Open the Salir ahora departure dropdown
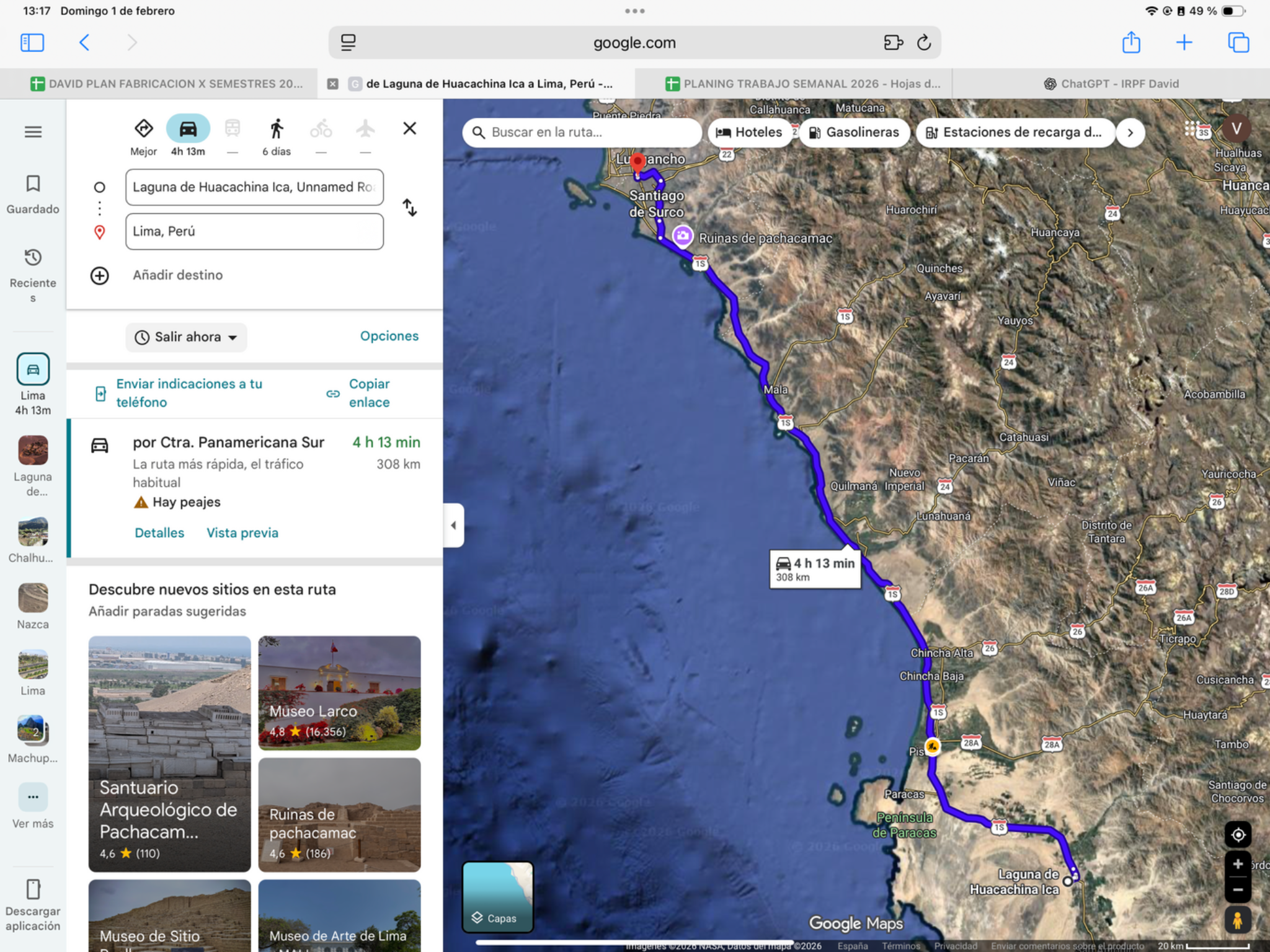Viewport: 1270px width, 952px height. pos(186,337)
